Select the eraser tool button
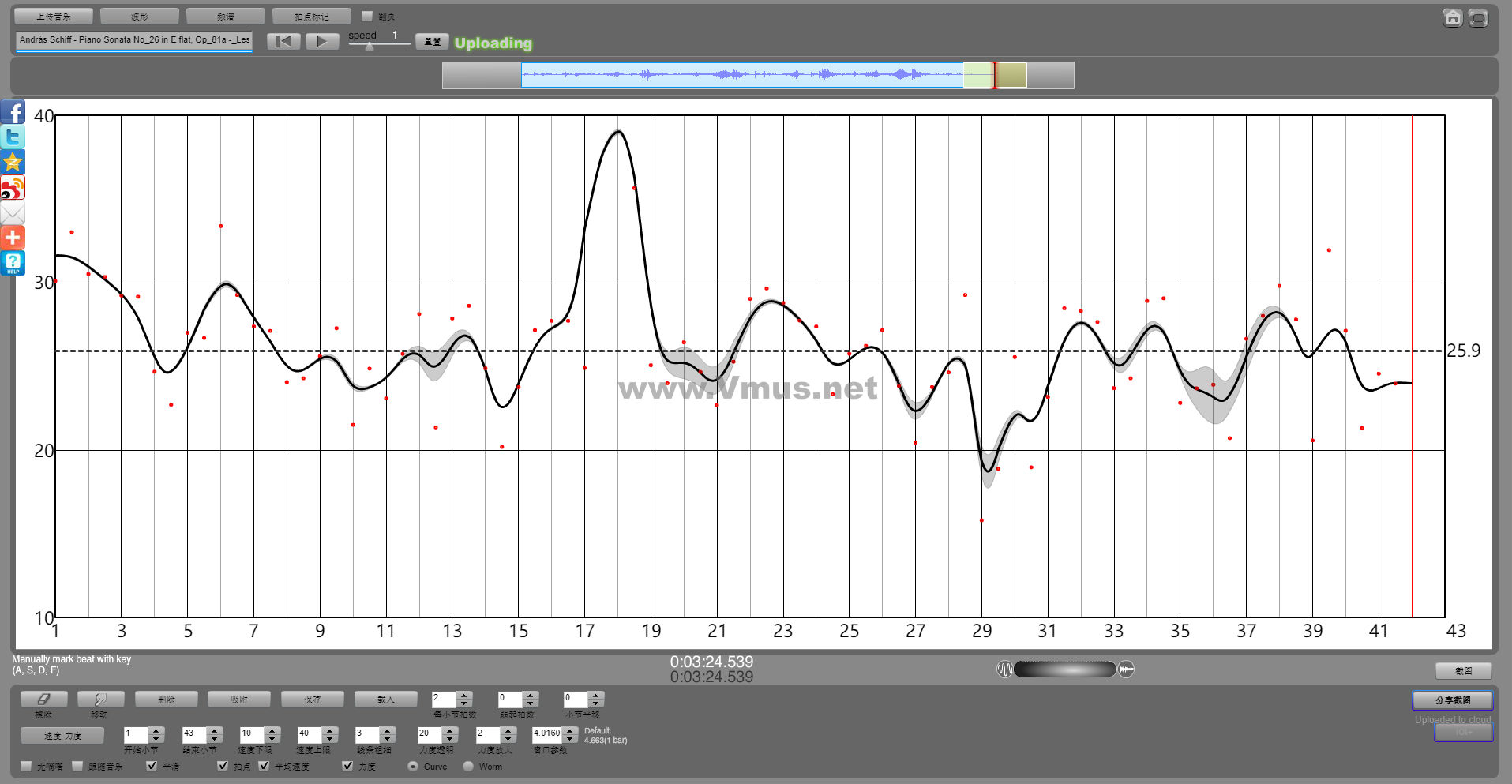 point(43,700)
